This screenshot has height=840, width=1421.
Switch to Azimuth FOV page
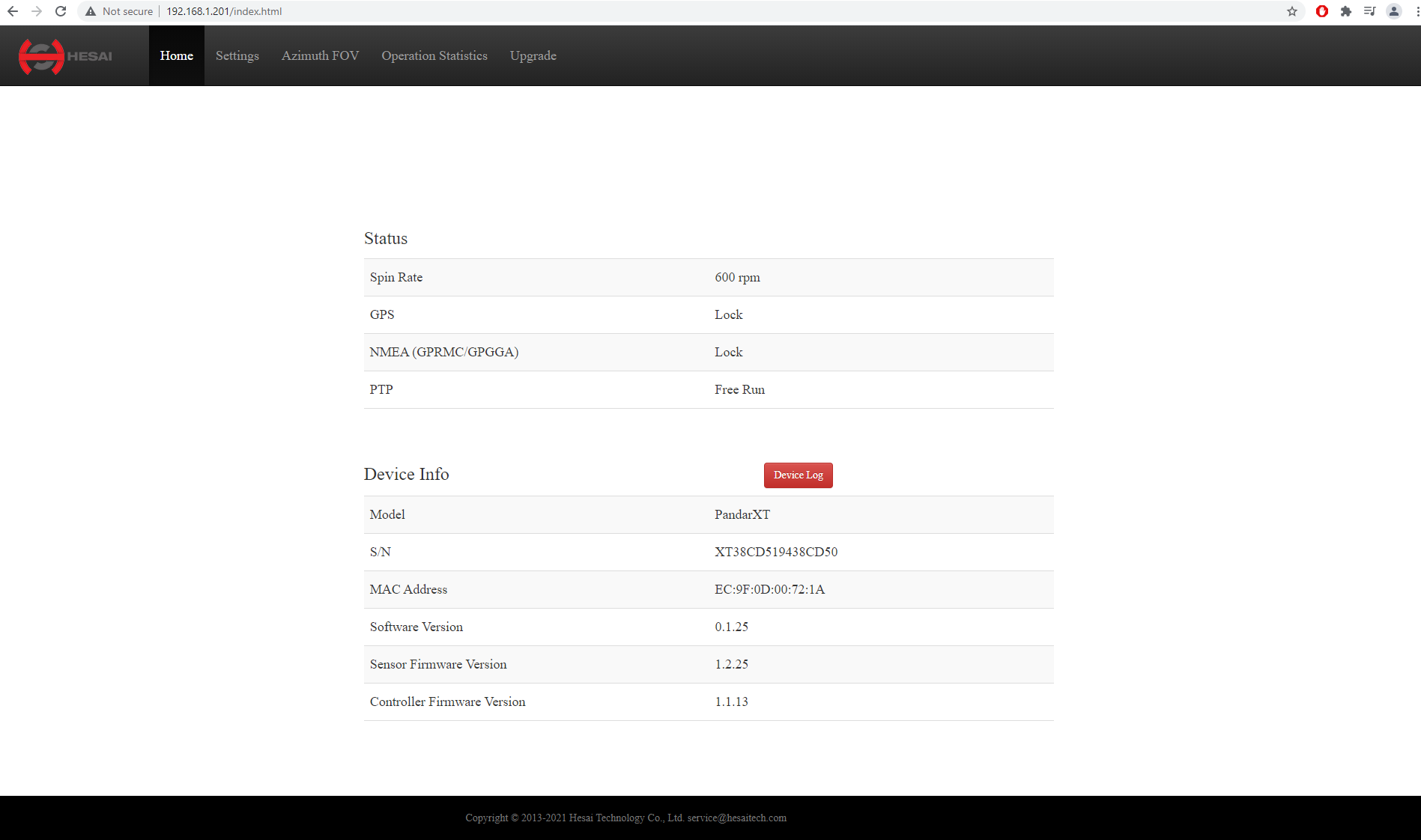(x=320, y=56)
